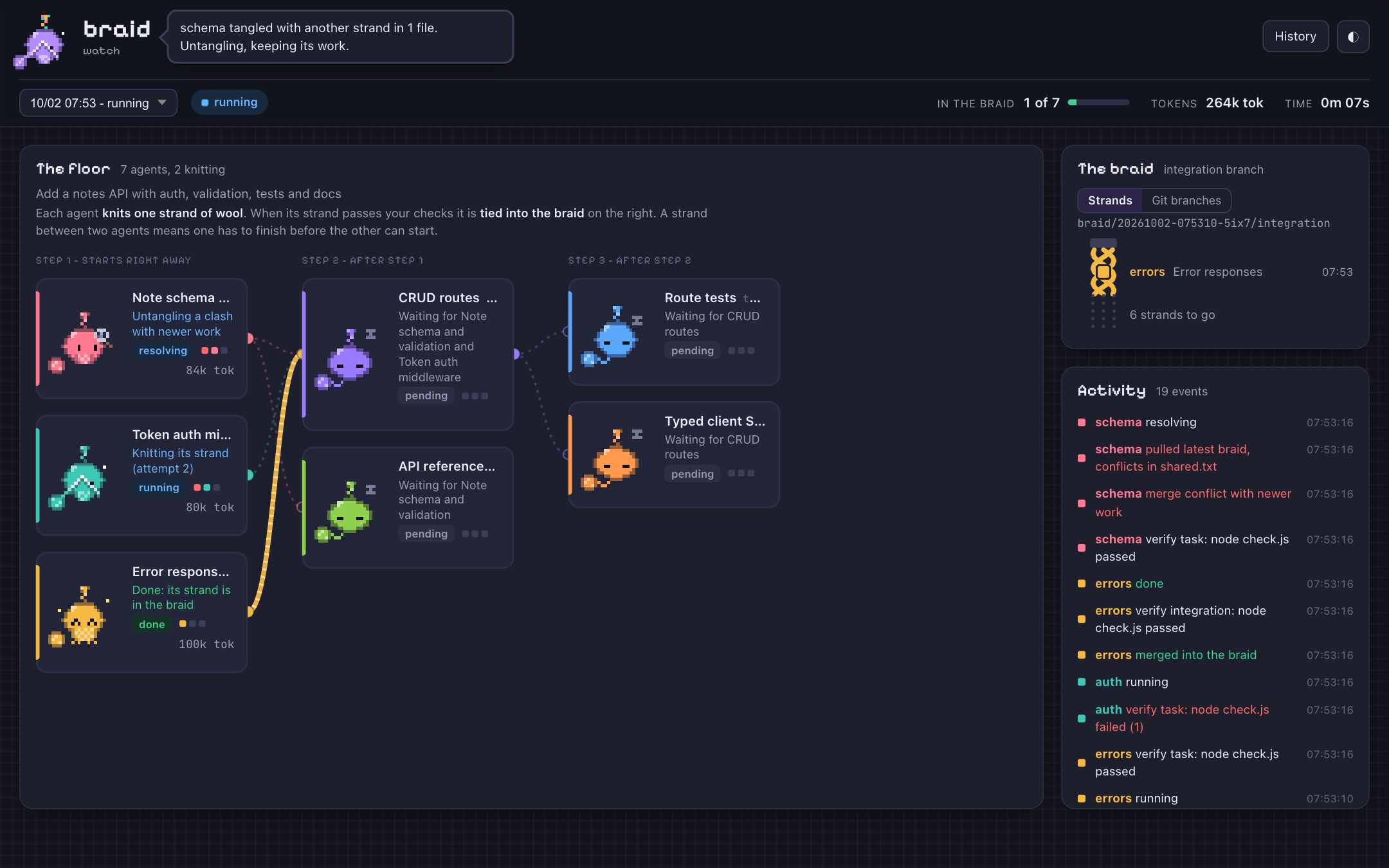
Task: Click the resolving status badge on Note schema
Action: [163, 350]
